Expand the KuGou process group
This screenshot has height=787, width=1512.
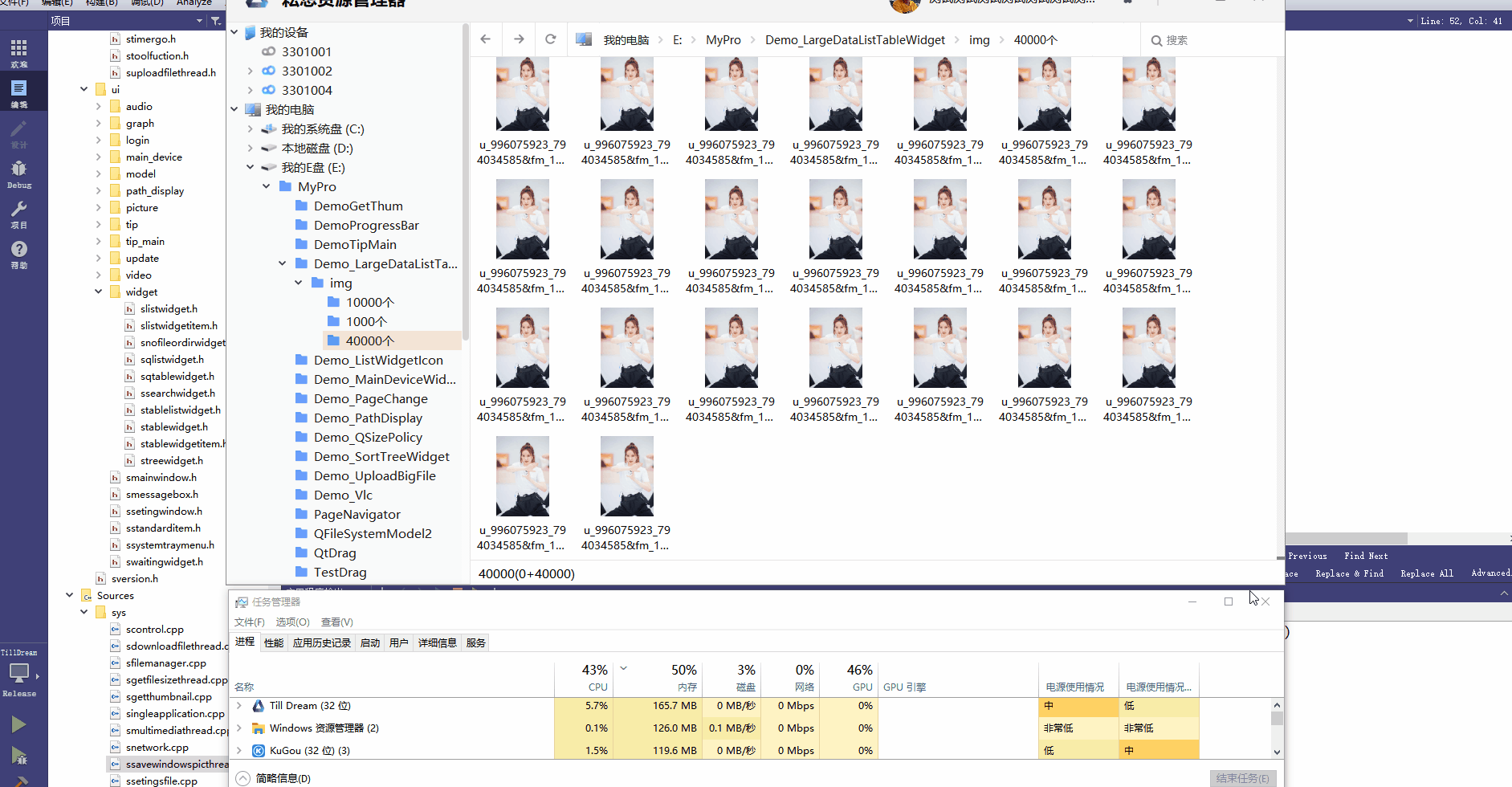coord(239,751)
